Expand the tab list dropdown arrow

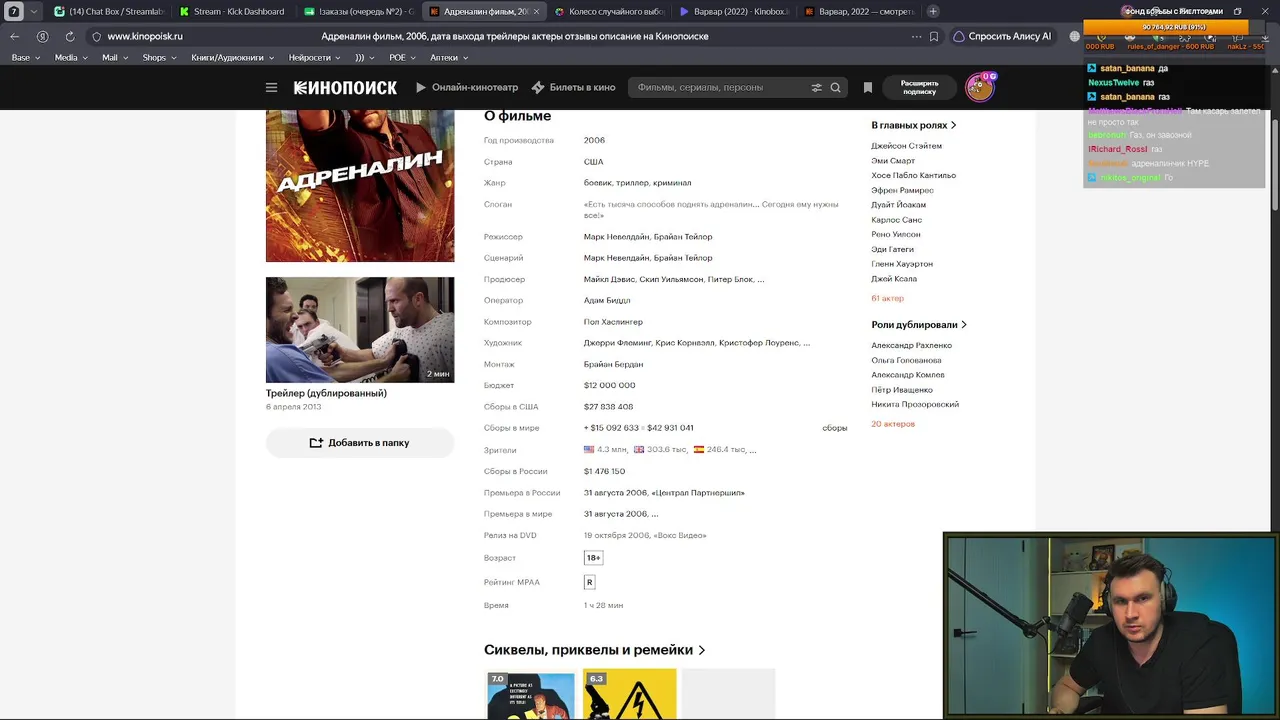35,11
